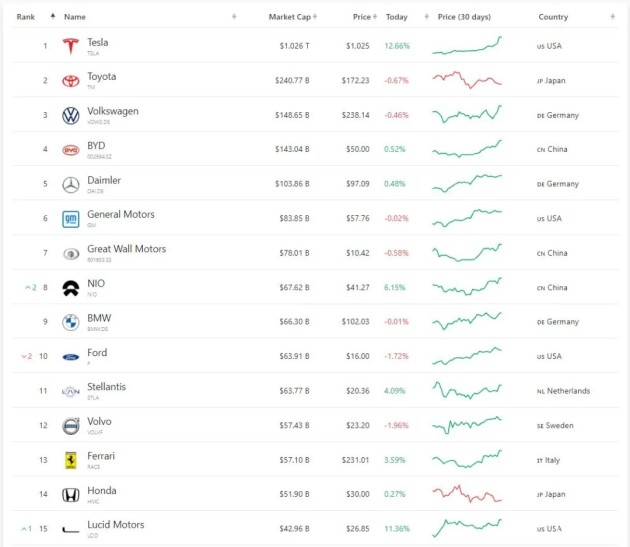This screenshot has height=547, width=630.
Task: Click the General Motors logo icon
Action: [70, 219]
